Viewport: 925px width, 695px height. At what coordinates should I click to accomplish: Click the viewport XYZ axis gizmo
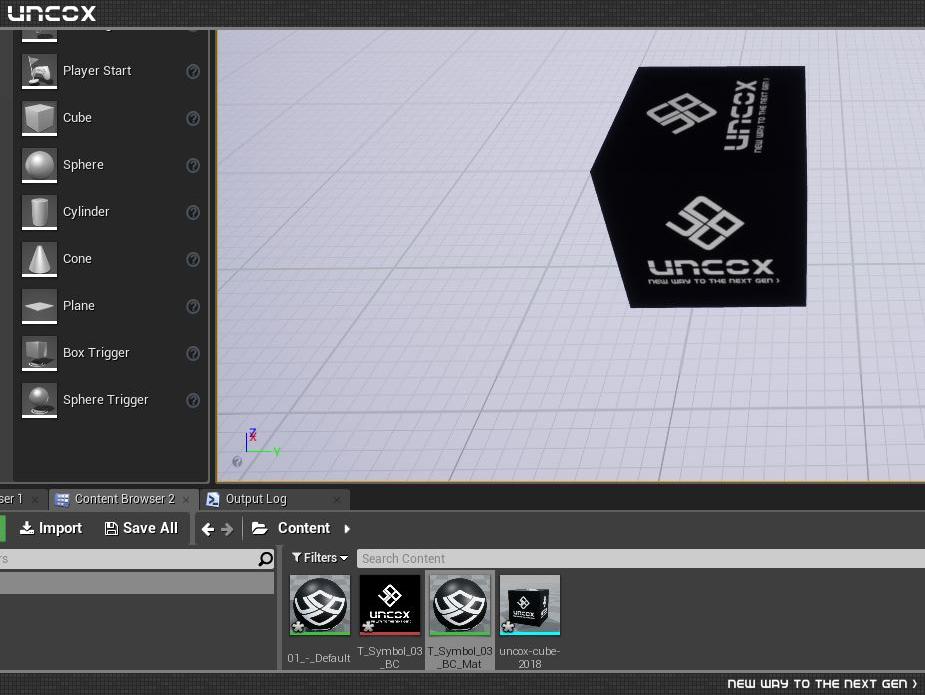coord(261,442)
